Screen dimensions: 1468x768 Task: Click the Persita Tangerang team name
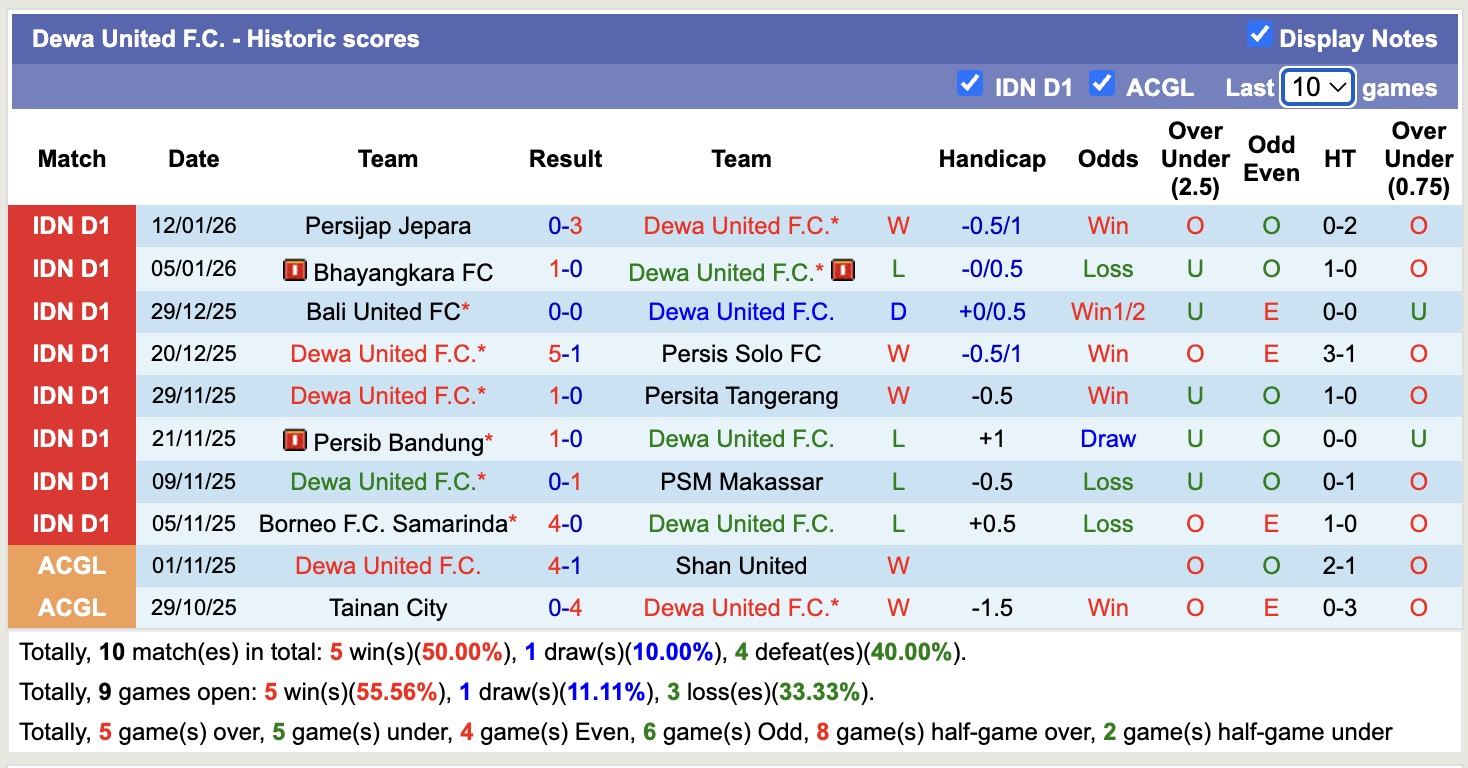click(741, 396)
